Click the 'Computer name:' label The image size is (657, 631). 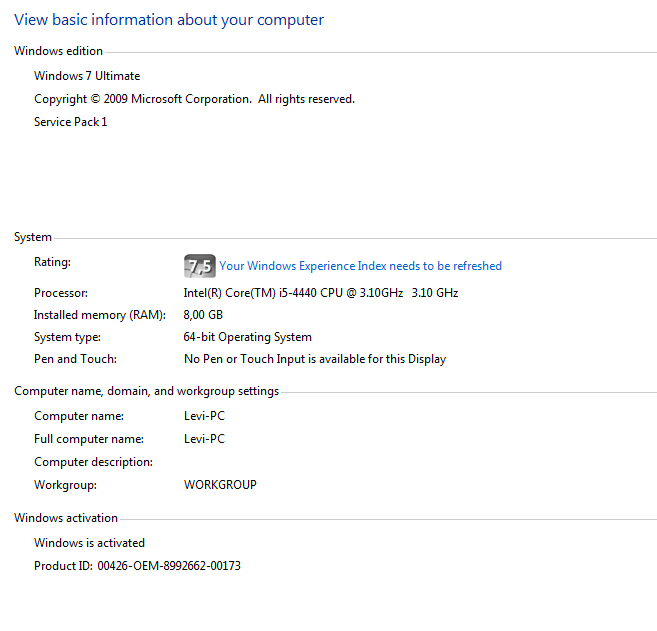(79, 416)
